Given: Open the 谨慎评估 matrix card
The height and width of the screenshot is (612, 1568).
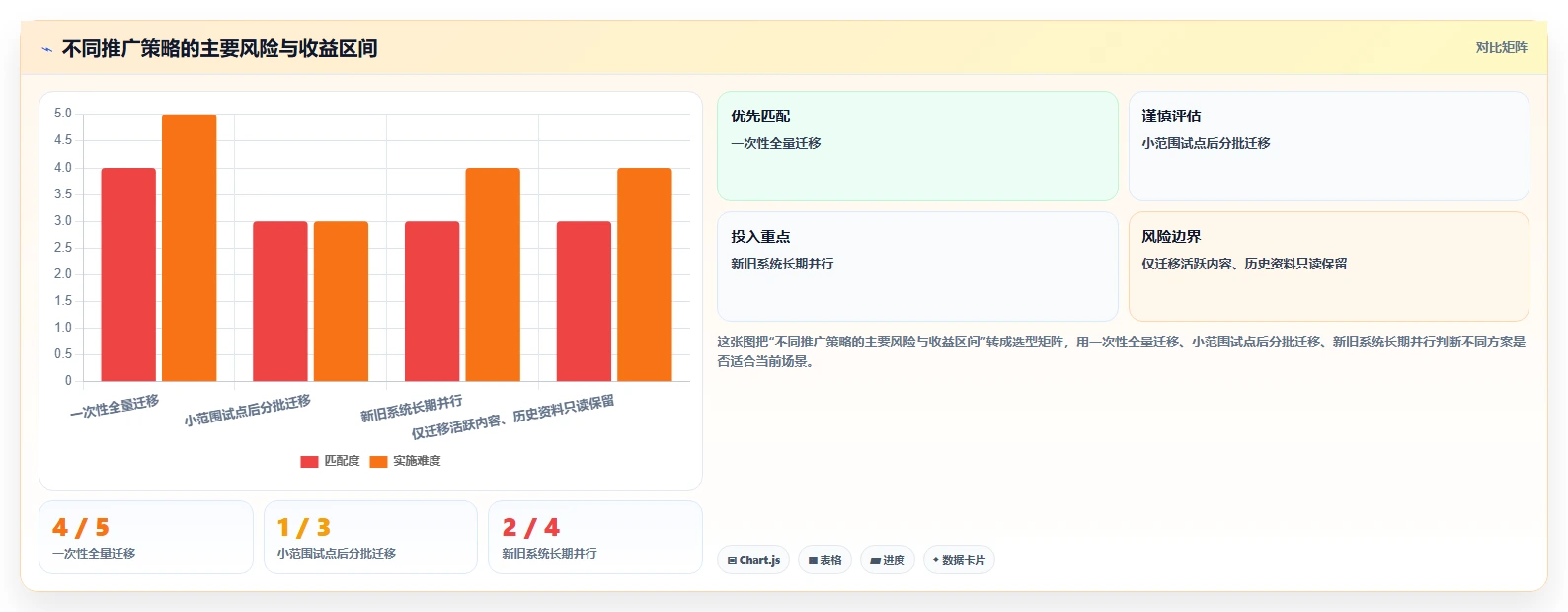Looking at the screenshot, I should click(1329, 146).
